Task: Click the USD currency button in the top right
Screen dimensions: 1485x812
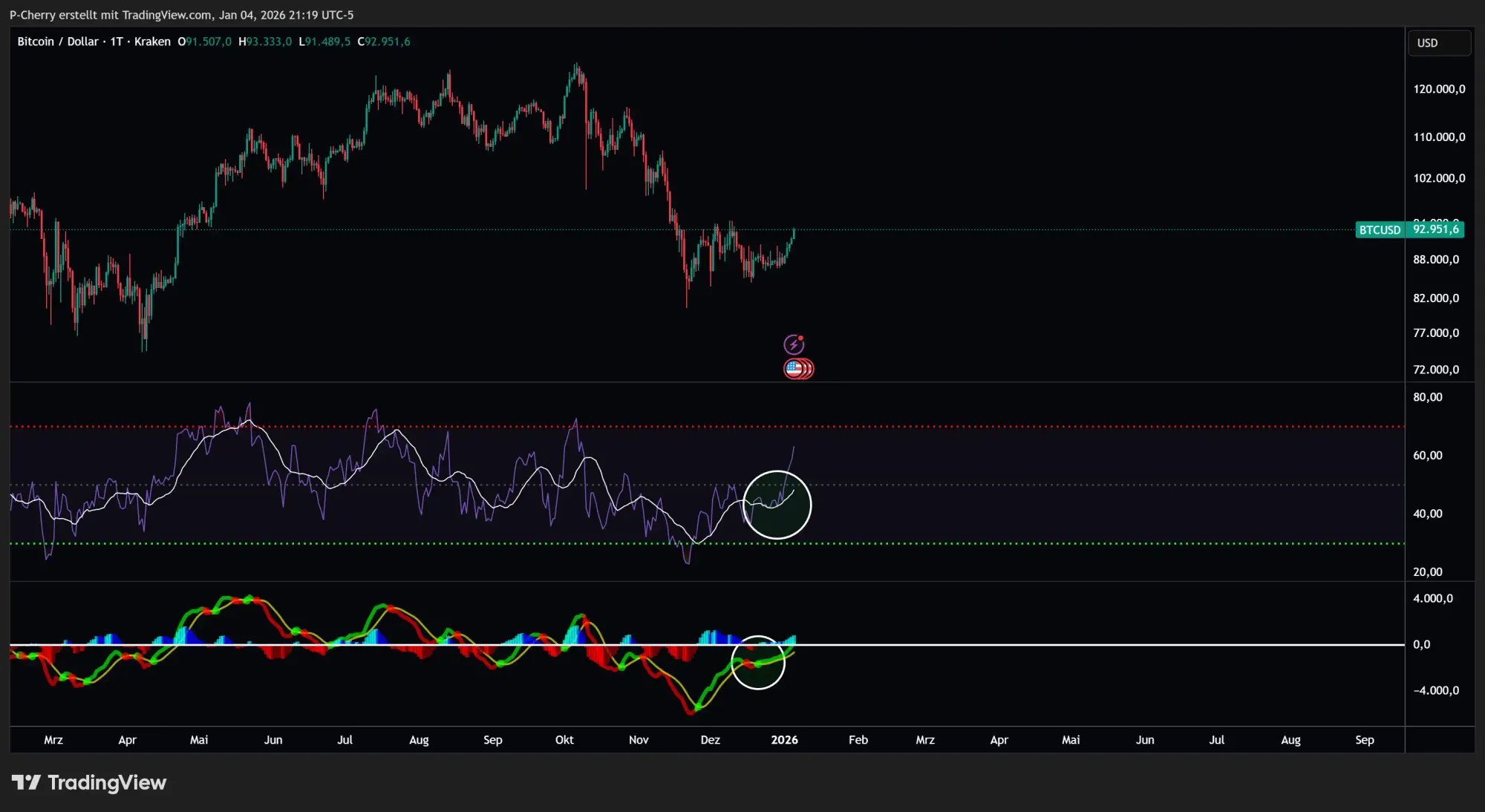Action: click(1438, 42)
